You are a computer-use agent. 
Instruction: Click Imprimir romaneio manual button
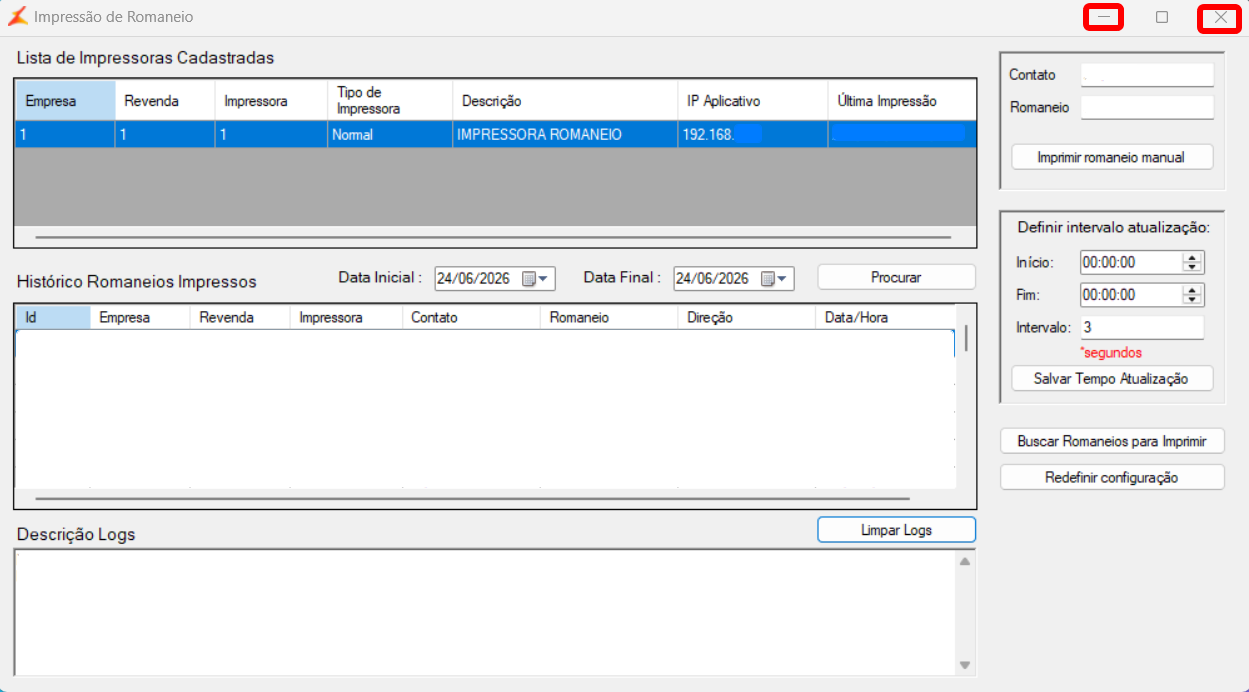click(1111, 157)
